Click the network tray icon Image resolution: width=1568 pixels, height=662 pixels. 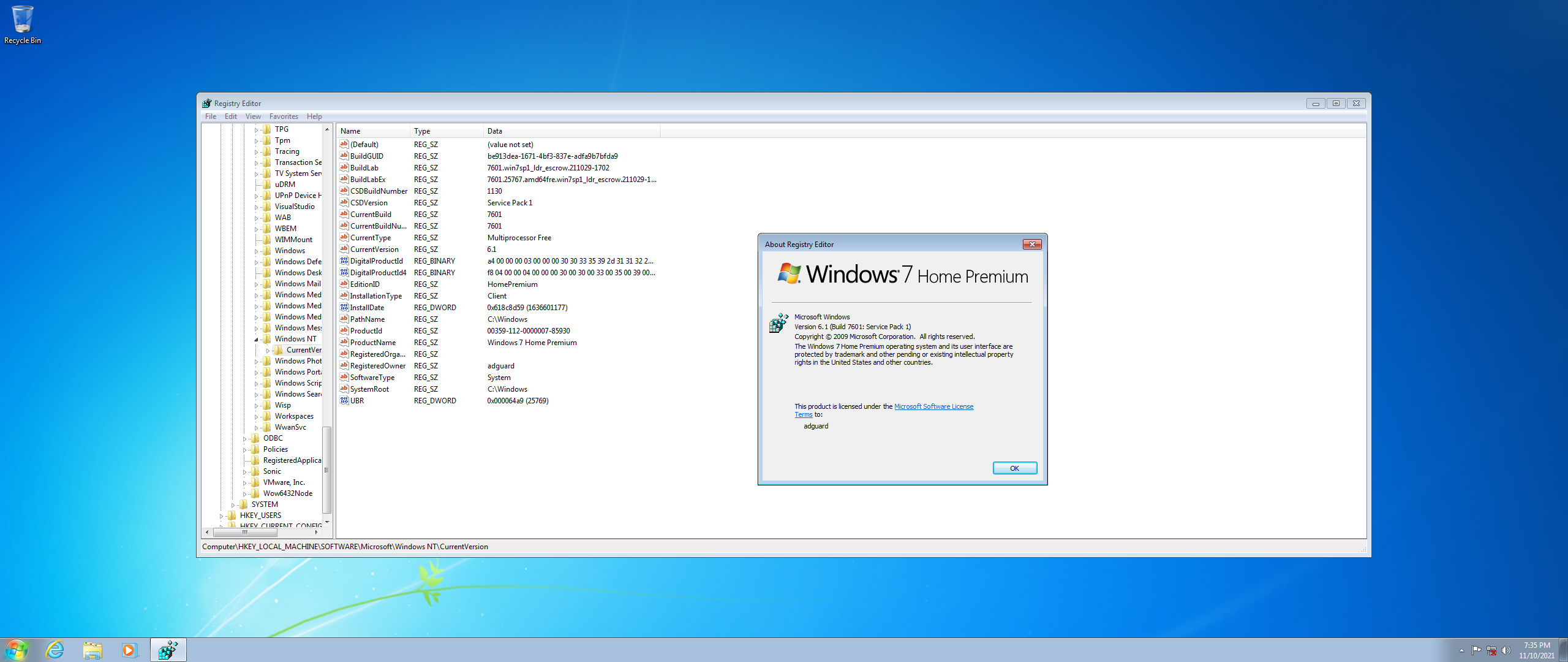coord(1491,650)
